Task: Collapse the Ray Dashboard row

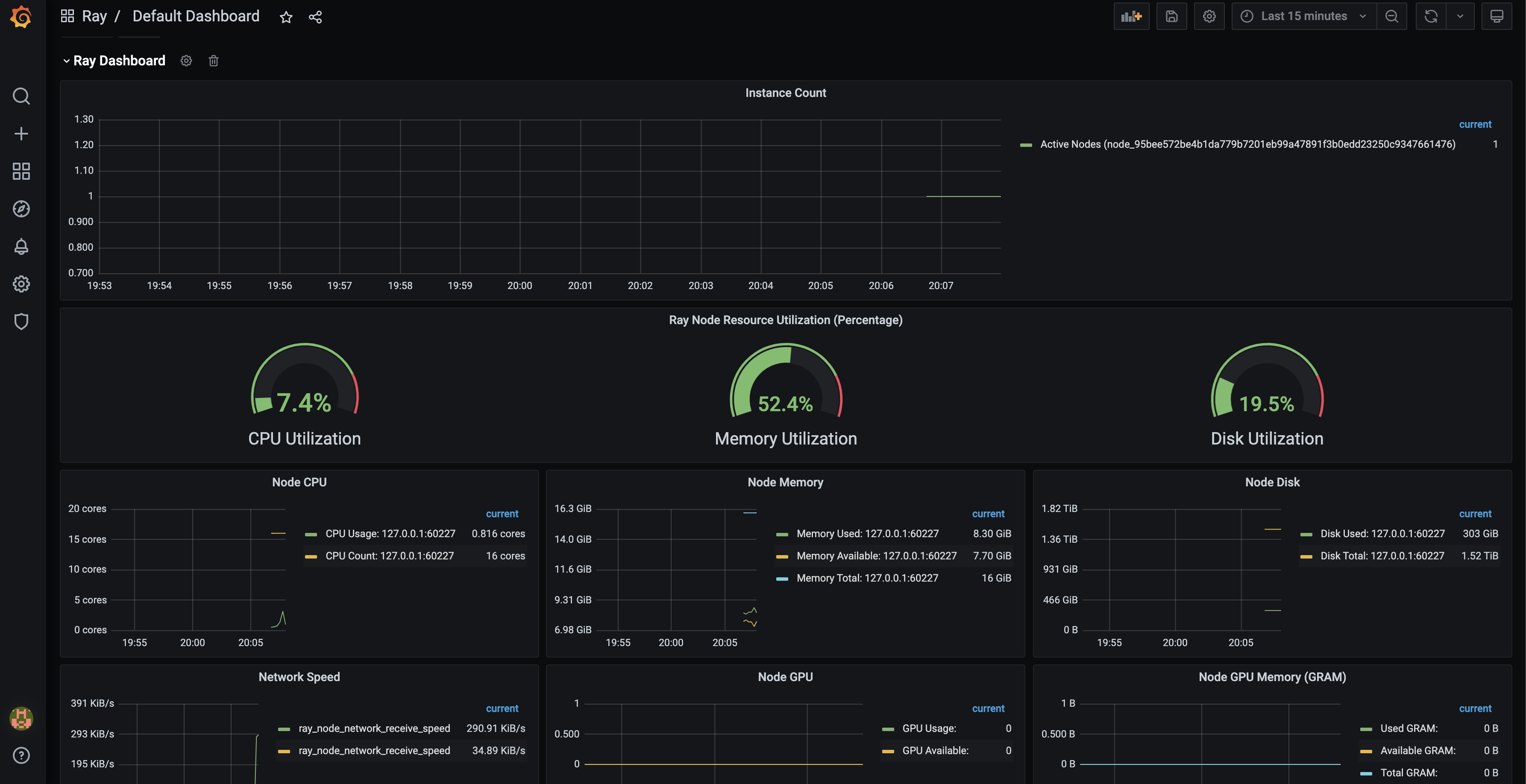Action: [66, 61]
